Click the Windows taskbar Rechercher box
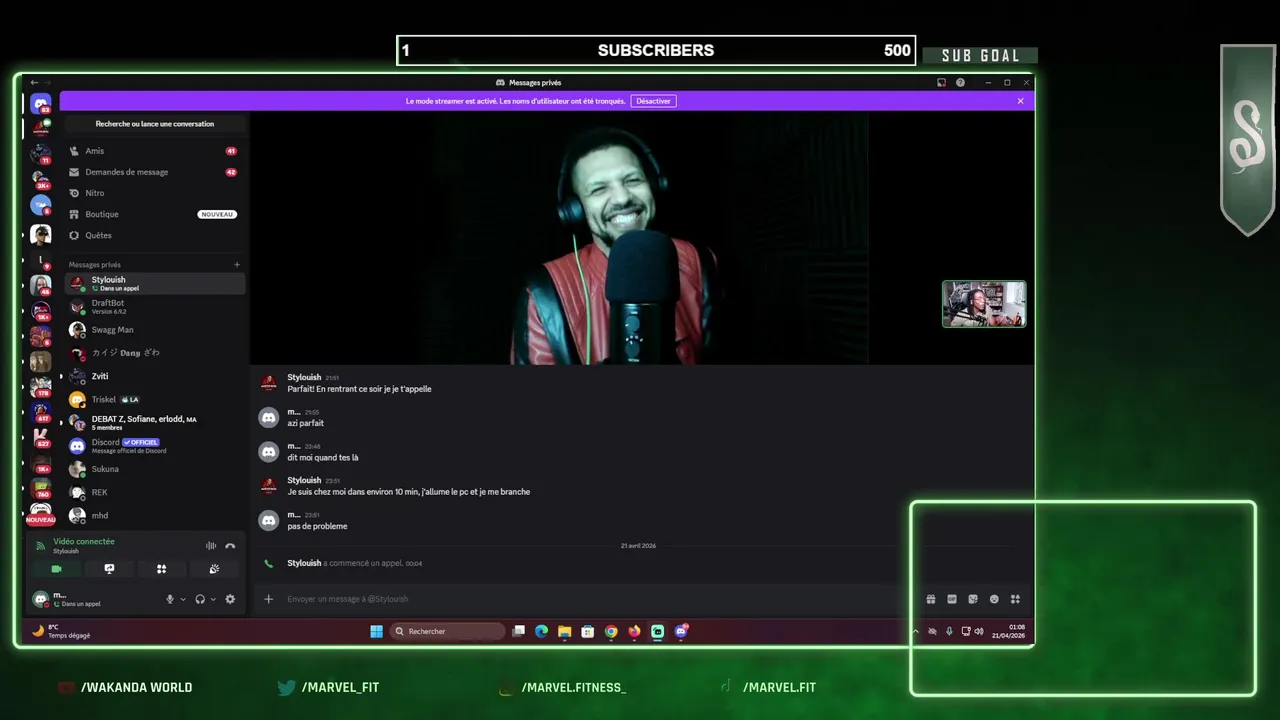 click(447, 631)
